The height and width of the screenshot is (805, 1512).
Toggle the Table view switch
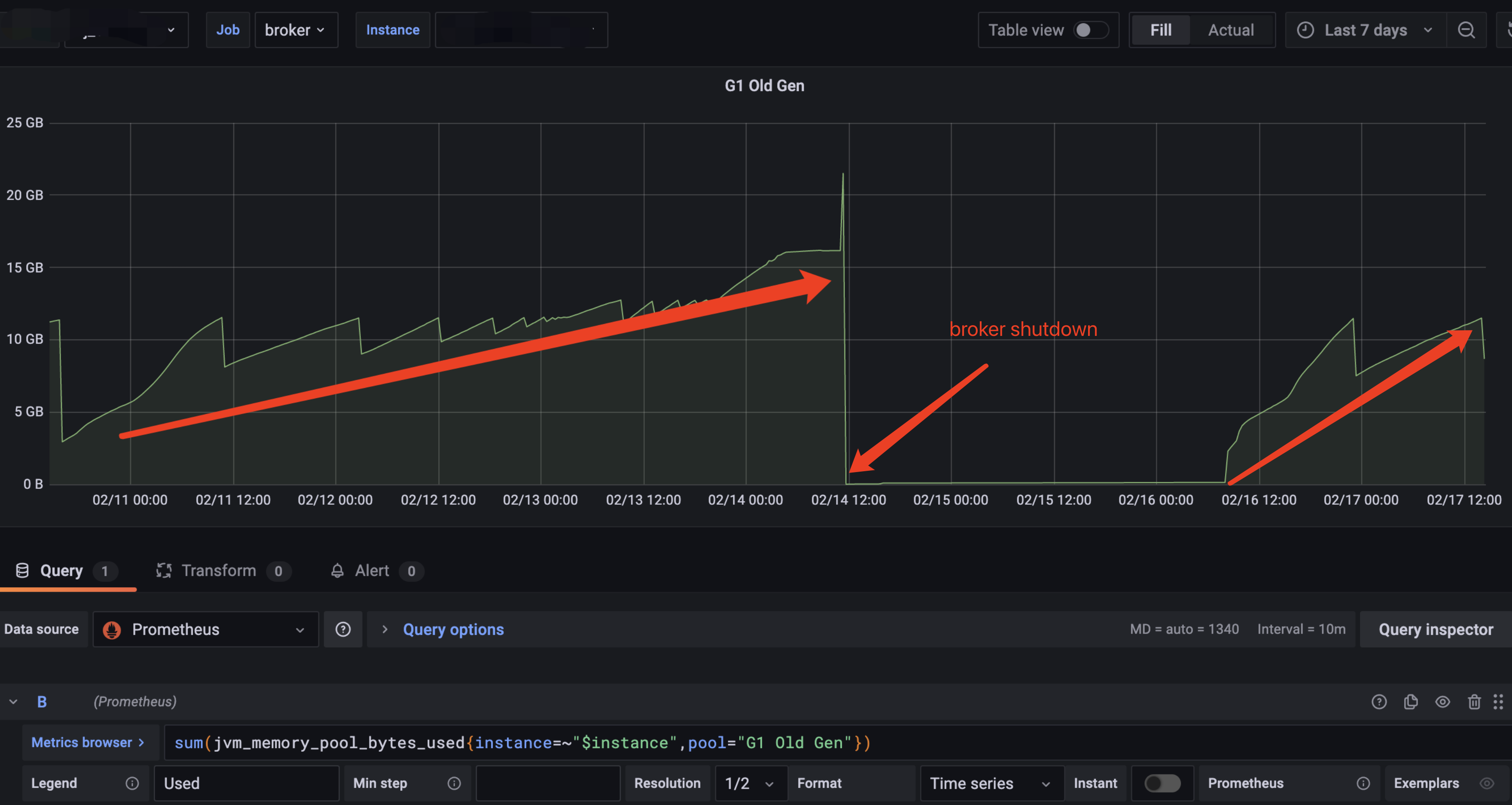[1090, 30]
